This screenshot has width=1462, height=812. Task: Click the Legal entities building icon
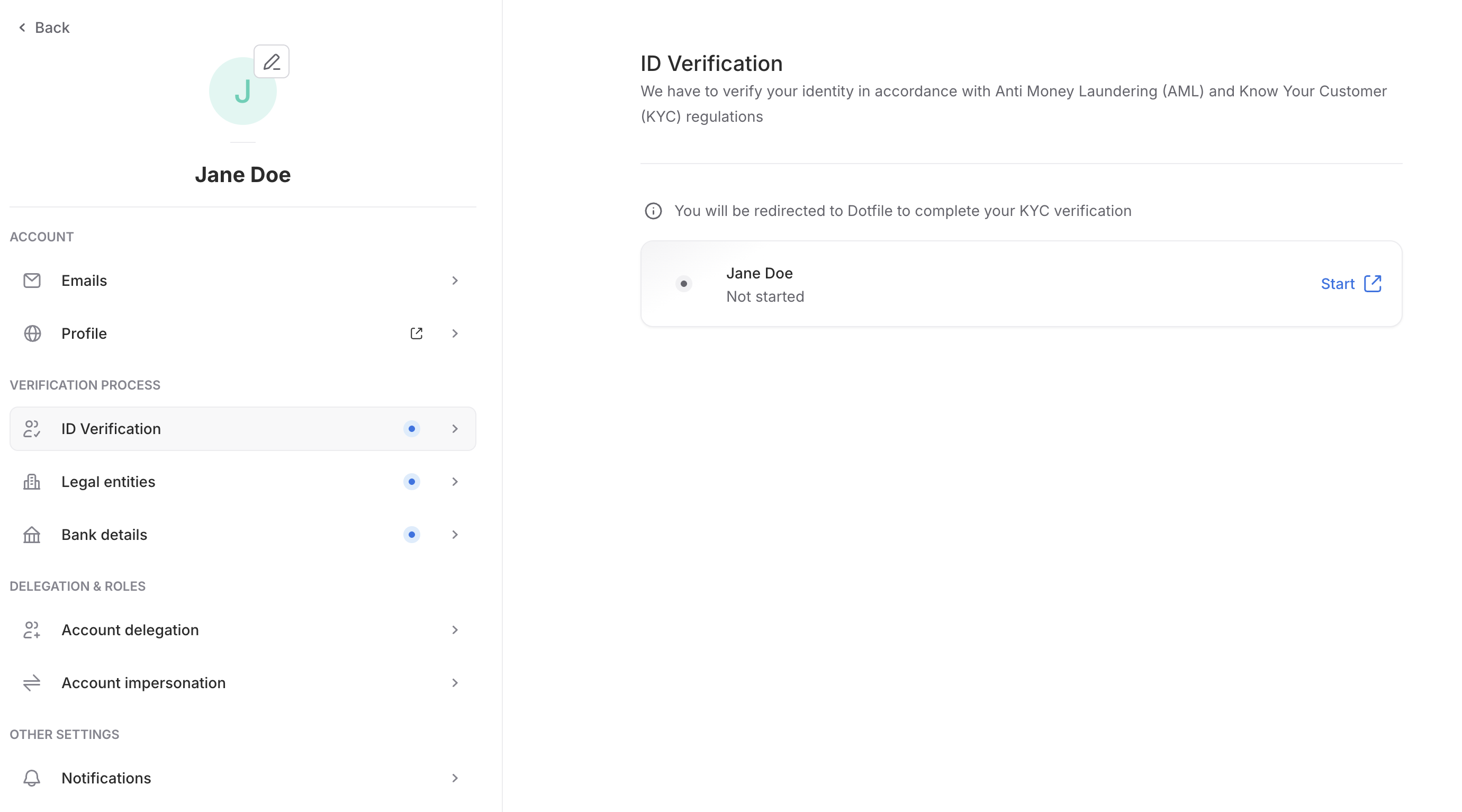click(32, 481)
